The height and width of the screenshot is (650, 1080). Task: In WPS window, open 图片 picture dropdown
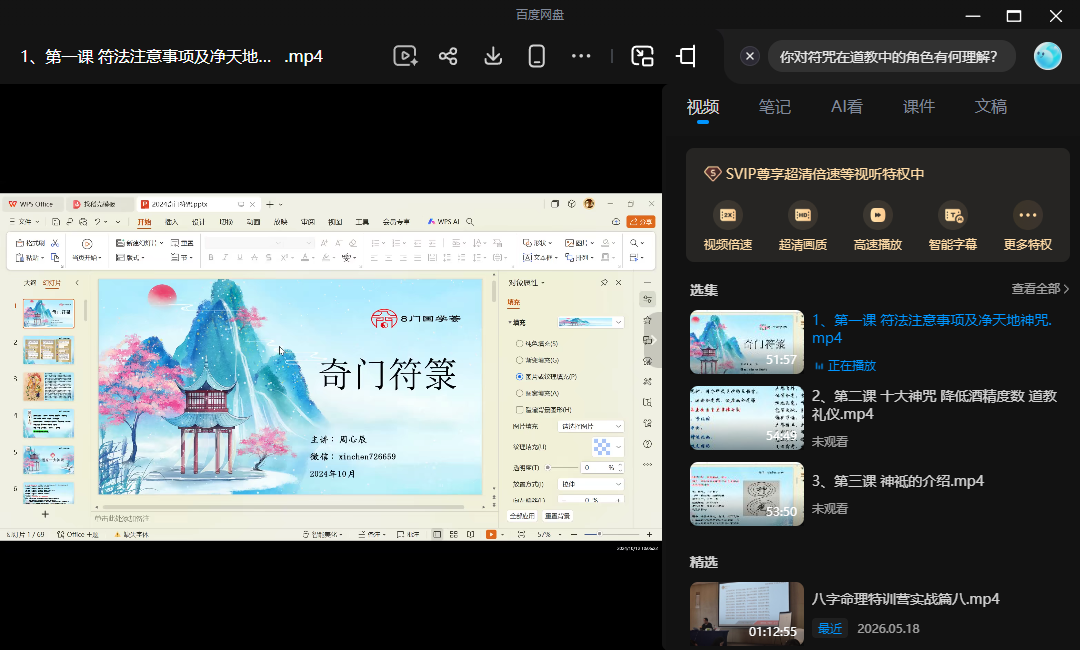pos(579,243)
